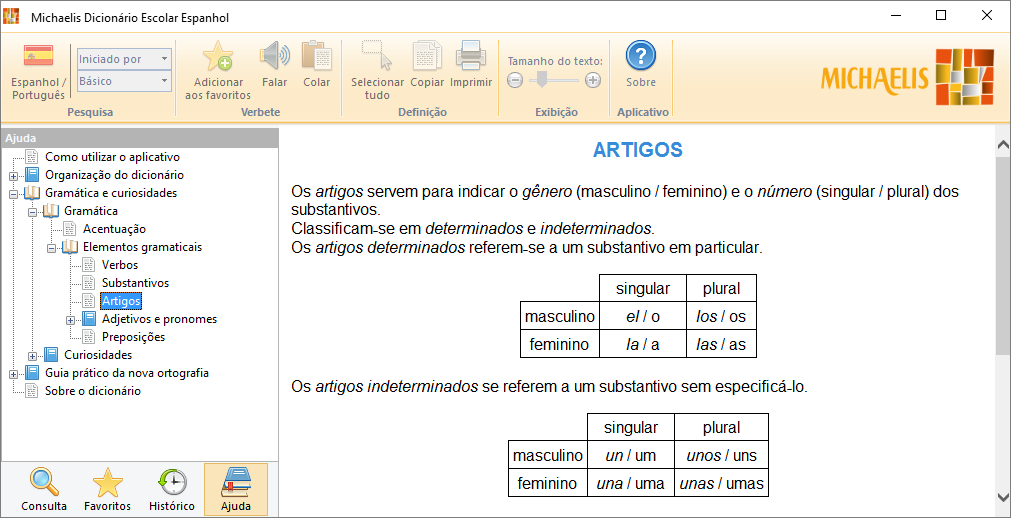Open the Básico dropdown

point(124,81)
